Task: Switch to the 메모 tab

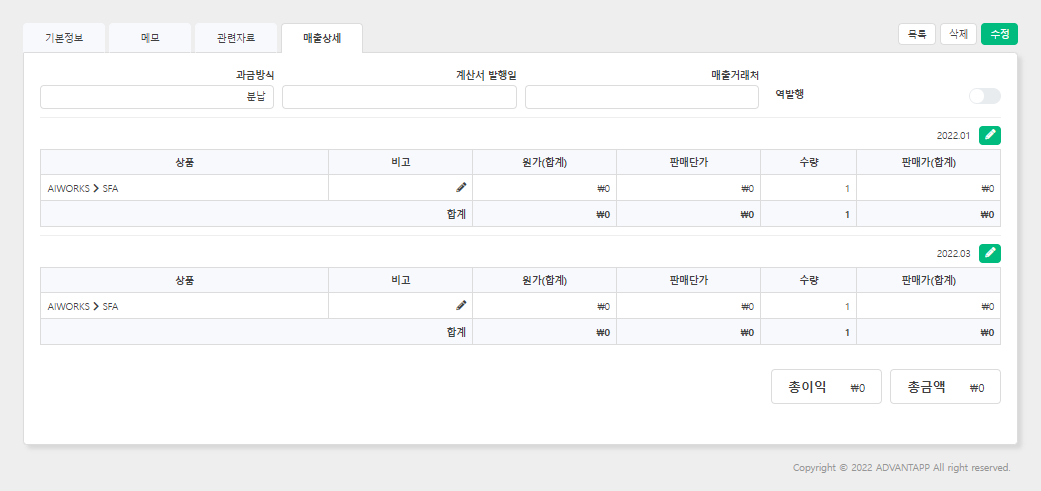Action: coord(150,38)
